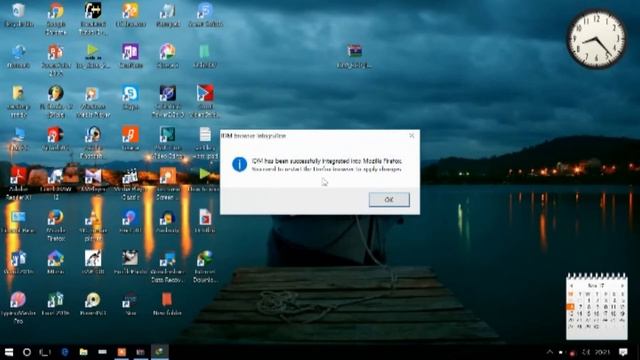Open the UC Browser desktop shortcut
Screen dimensions: 640x360
tap(130, 15)
